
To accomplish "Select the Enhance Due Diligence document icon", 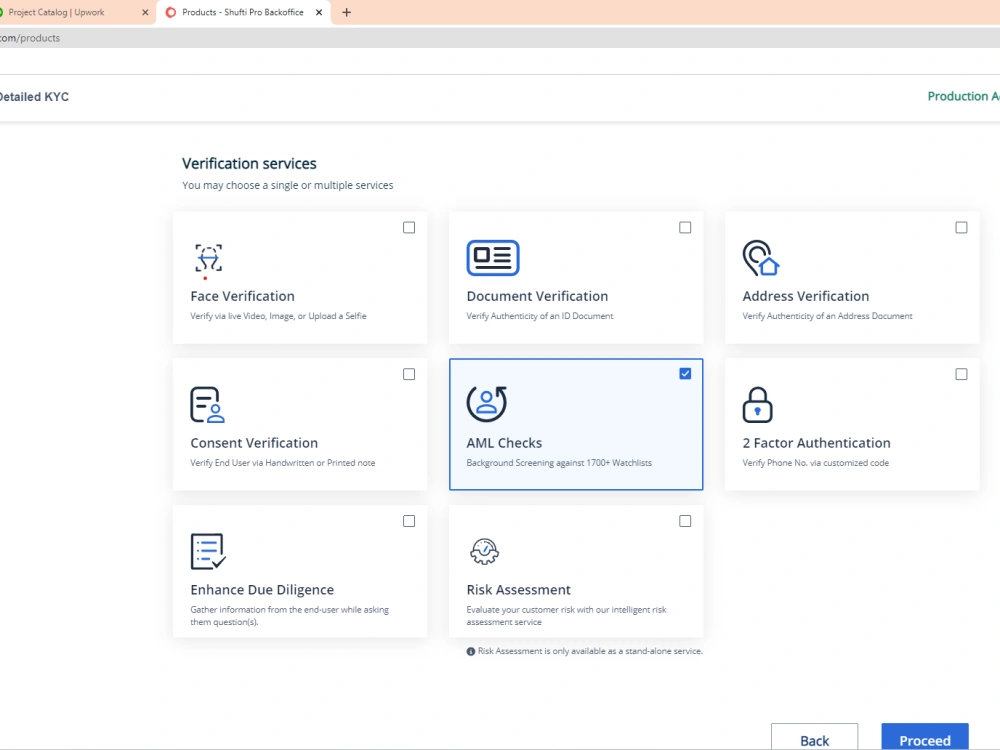I will 207,551.
